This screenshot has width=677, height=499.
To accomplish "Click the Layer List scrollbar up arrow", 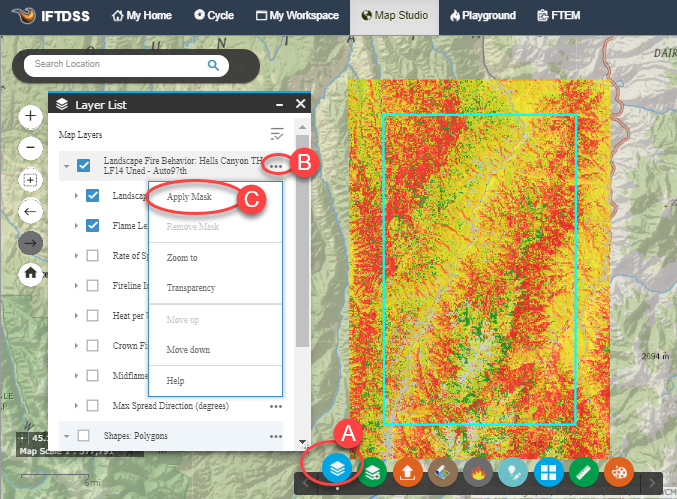I will [x=302, y=127].
